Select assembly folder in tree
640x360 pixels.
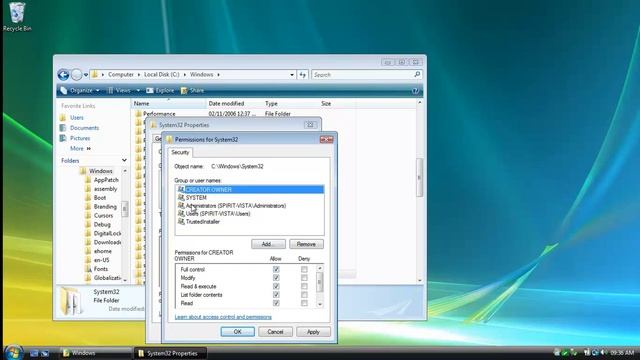click(105, 189)
